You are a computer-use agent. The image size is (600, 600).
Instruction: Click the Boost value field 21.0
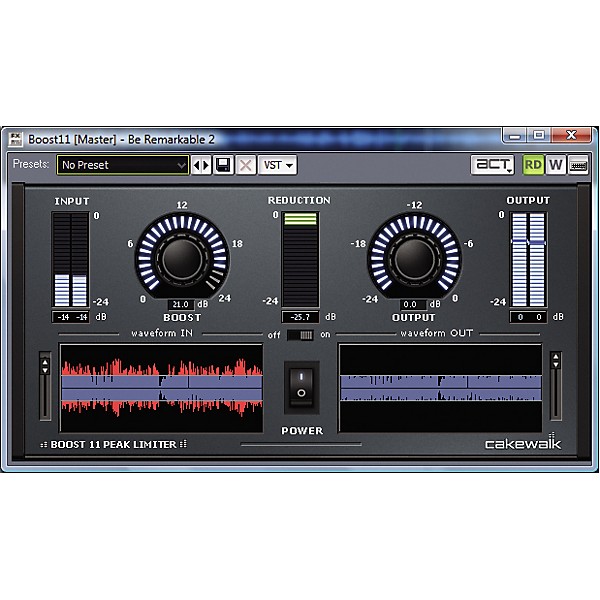tap(181, 304)
